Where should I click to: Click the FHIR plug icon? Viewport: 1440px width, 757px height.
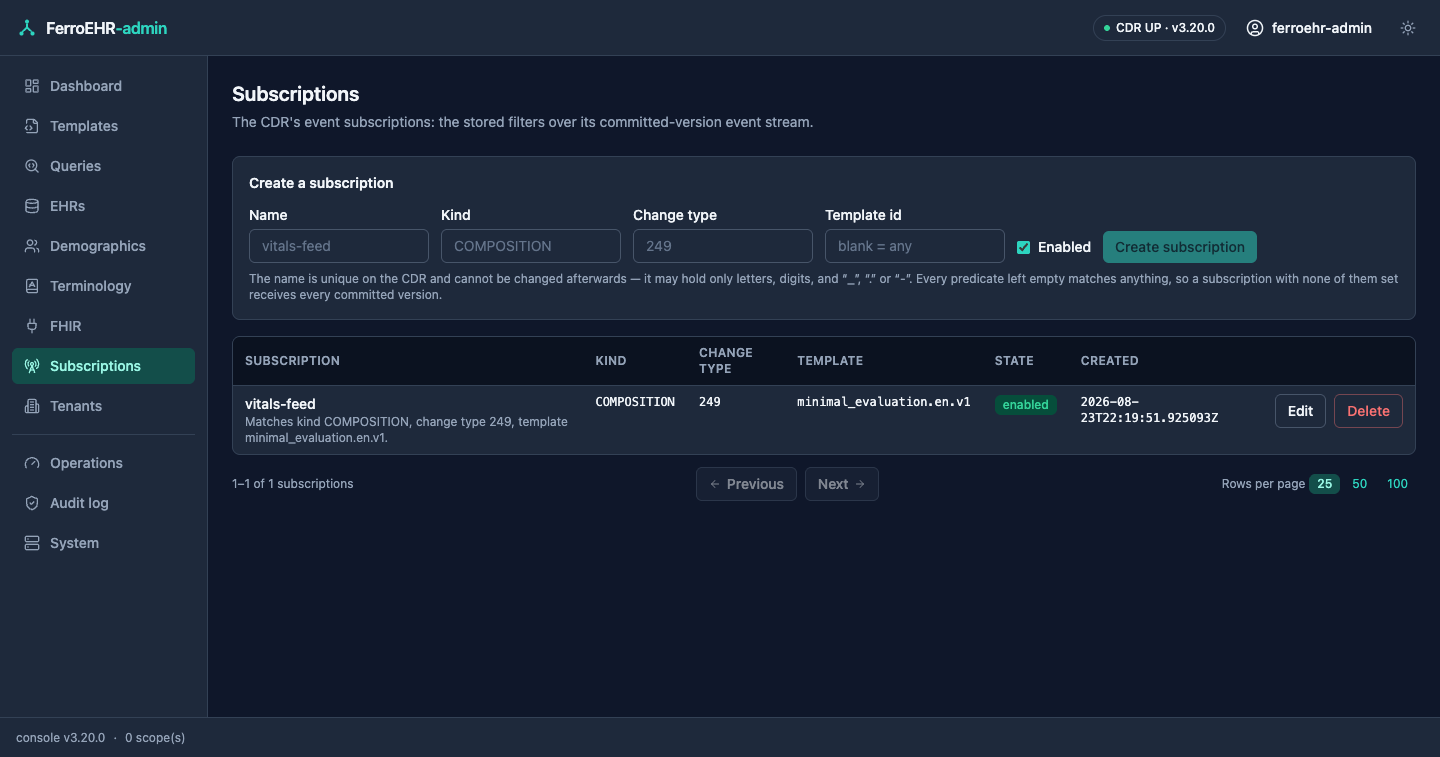pos(32,326)
